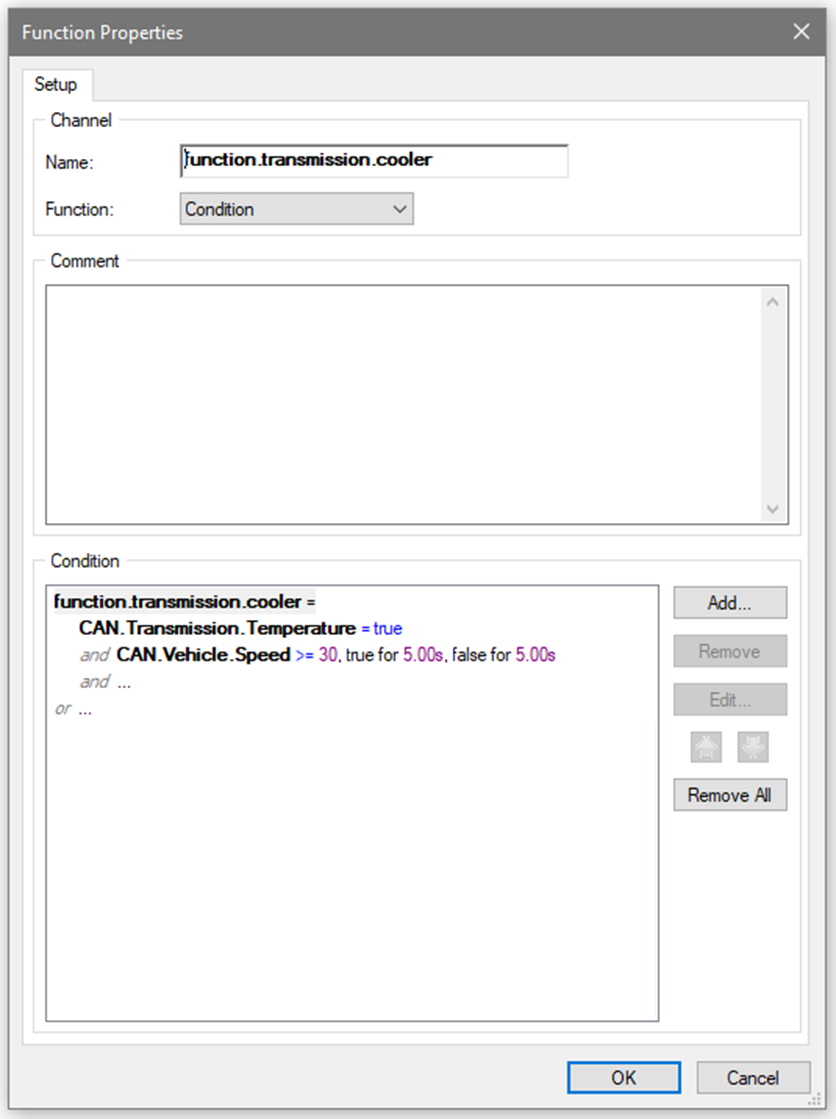Click the Comment box scroll down arrow
836x1119 pixels.
coord(772,508)
